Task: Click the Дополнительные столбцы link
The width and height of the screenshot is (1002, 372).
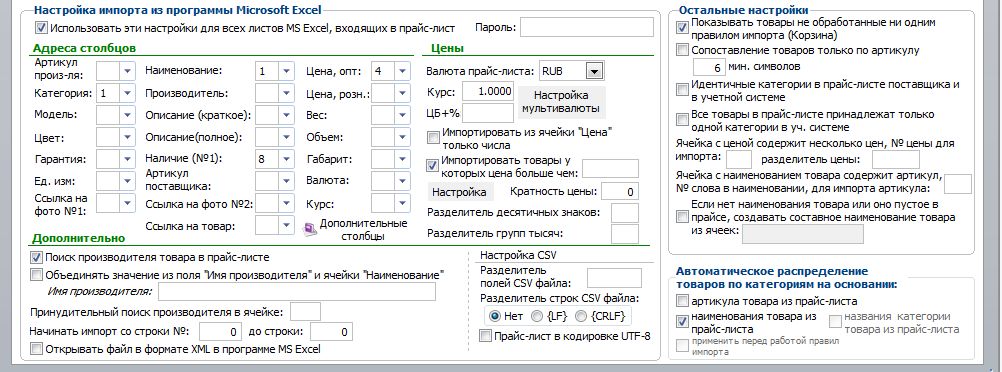Action: pyautogui.click(x=363, y=229)
